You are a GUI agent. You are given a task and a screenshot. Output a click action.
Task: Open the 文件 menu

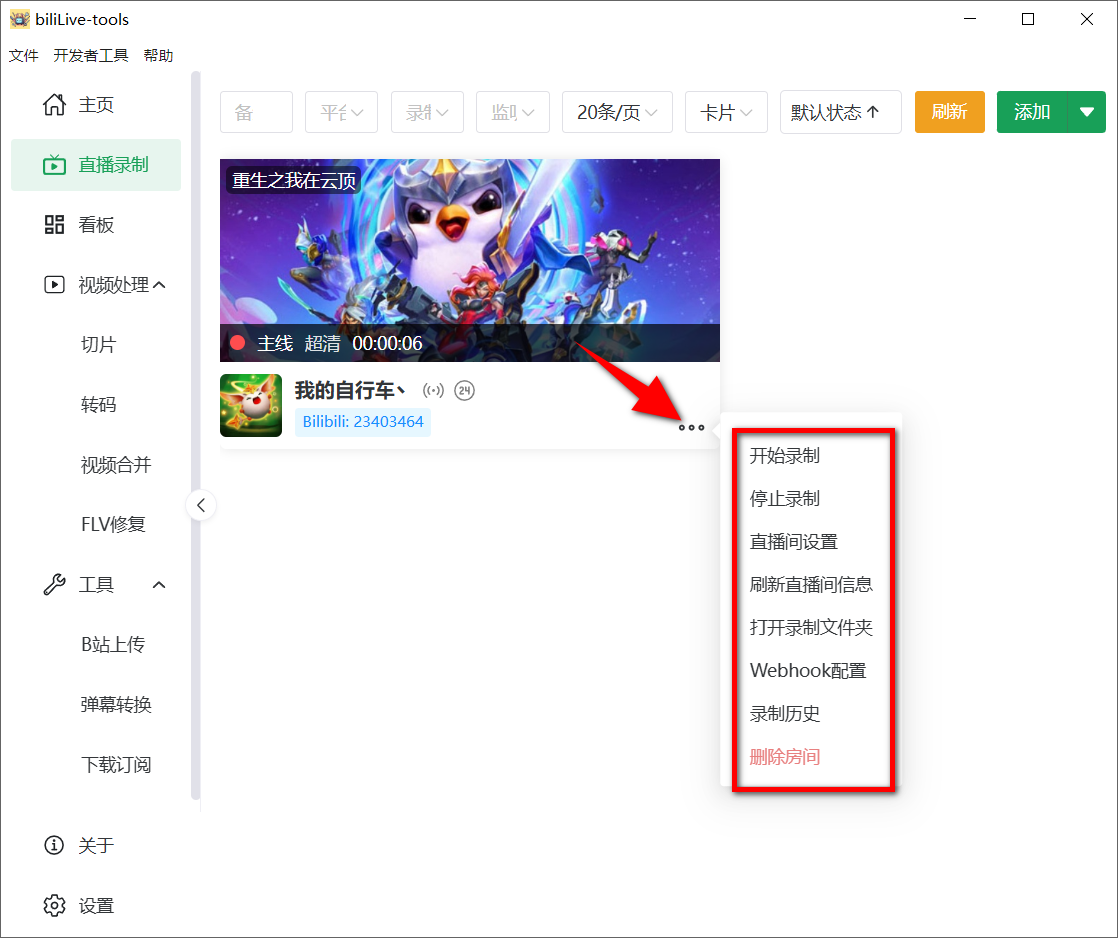[23, 55]
